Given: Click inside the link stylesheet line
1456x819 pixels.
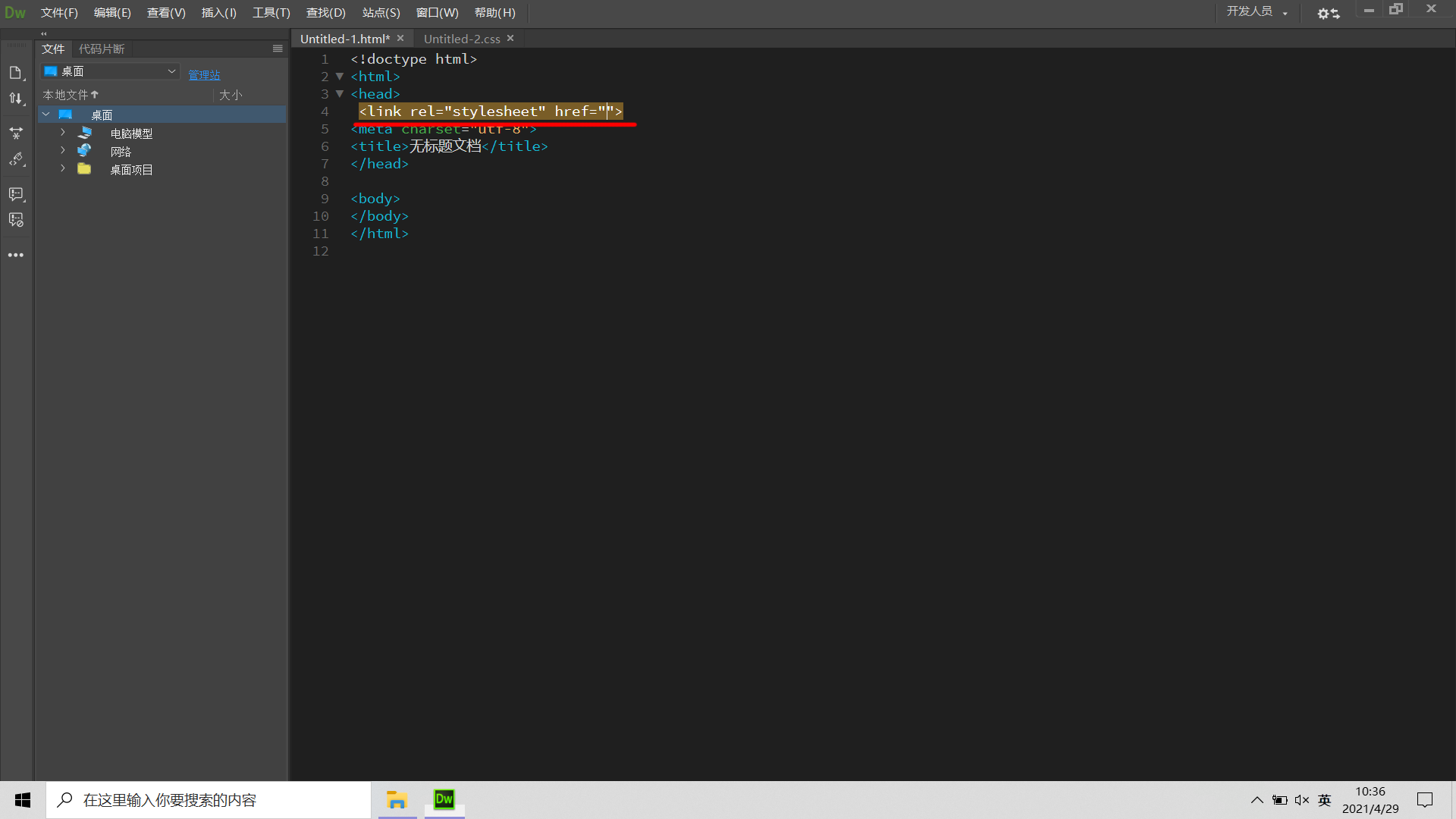Looking at the screenshot, I should tap(491, 111).
